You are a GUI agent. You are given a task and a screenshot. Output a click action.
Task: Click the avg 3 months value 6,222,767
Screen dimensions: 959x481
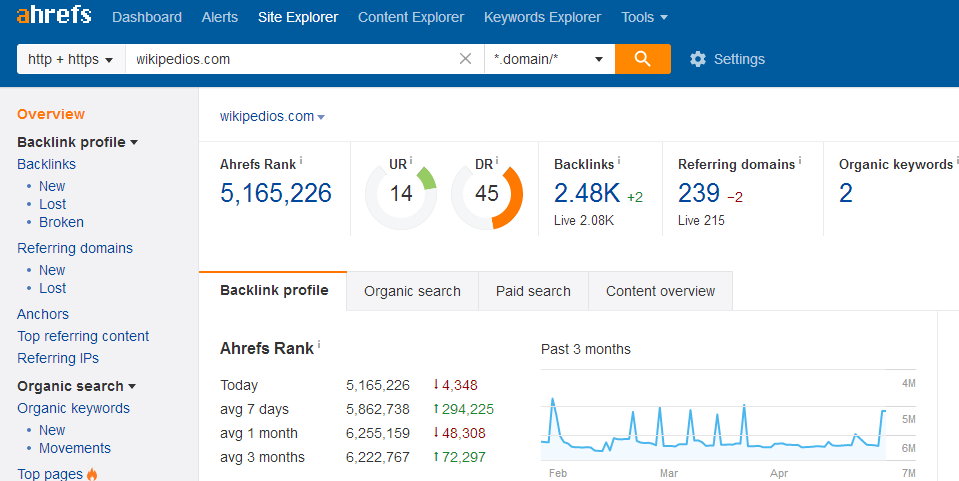coord(378,457)
